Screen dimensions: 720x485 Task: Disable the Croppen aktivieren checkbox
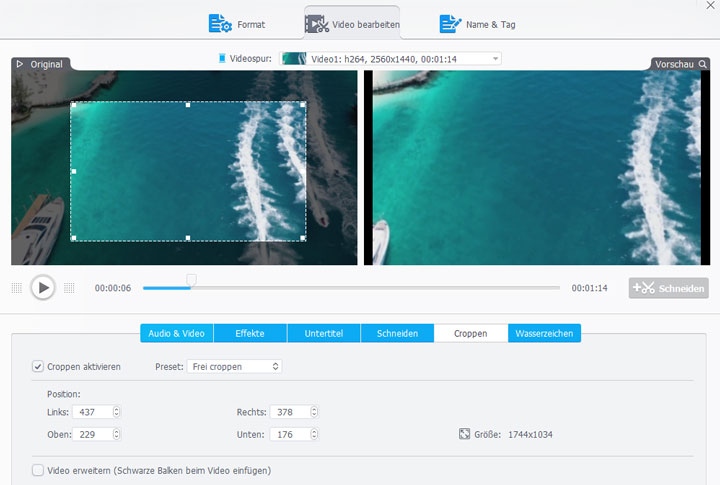[38, 367]
